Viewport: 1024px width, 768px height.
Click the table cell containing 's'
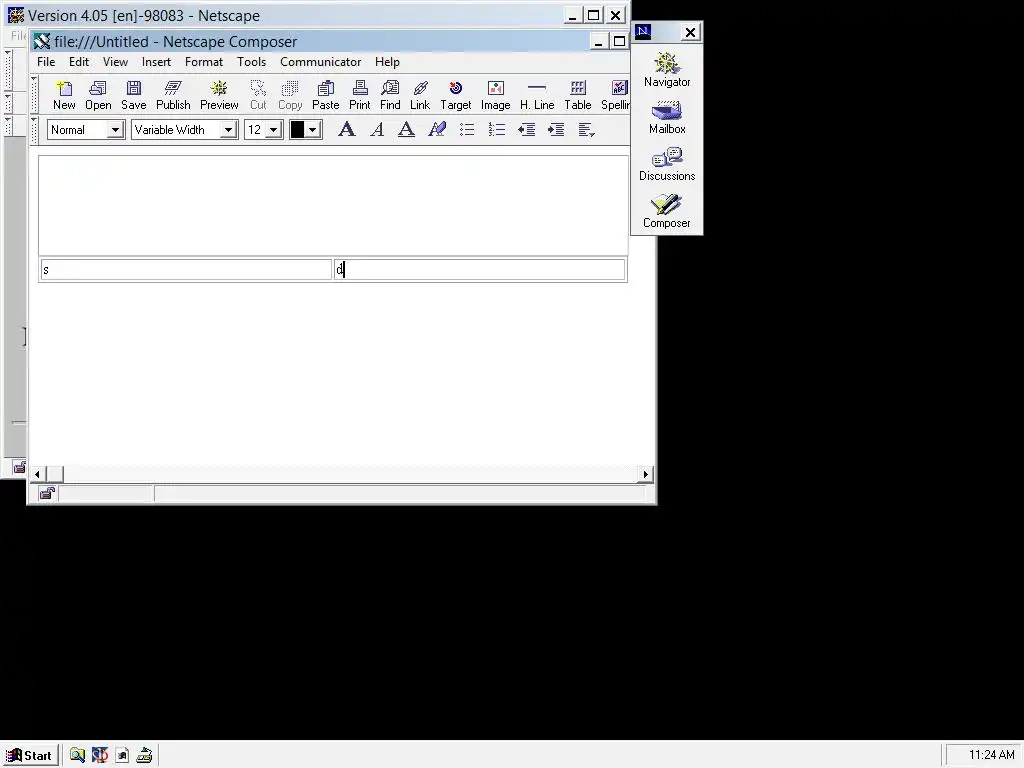pyautogui.click(x=186, y=270)
